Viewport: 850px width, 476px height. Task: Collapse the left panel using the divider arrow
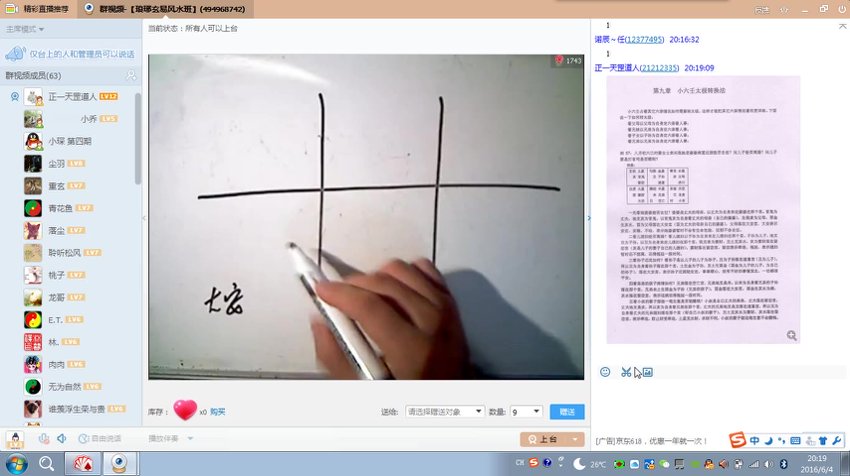click(x=144, y=218)
